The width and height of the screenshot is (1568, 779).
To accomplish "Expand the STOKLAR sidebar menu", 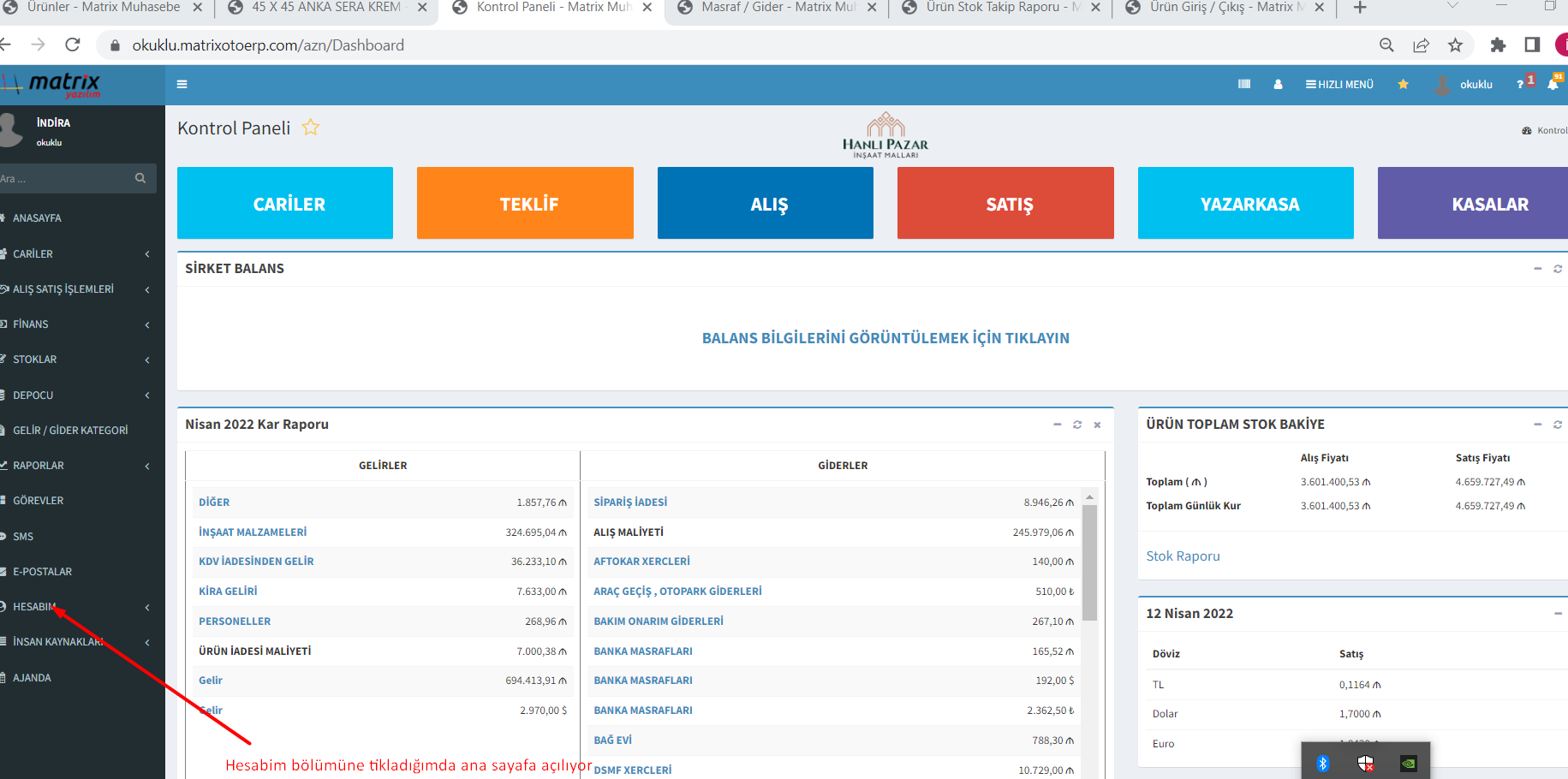I will (x=77, y=360).
